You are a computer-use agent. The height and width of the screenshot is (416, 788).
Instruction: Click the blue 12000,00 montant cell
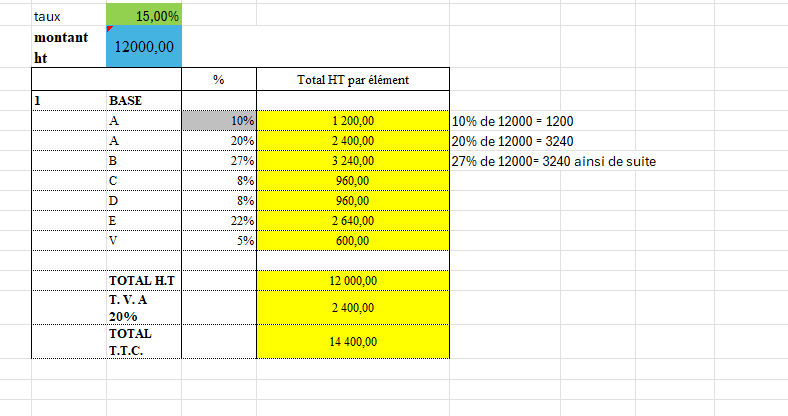point(144,47)
